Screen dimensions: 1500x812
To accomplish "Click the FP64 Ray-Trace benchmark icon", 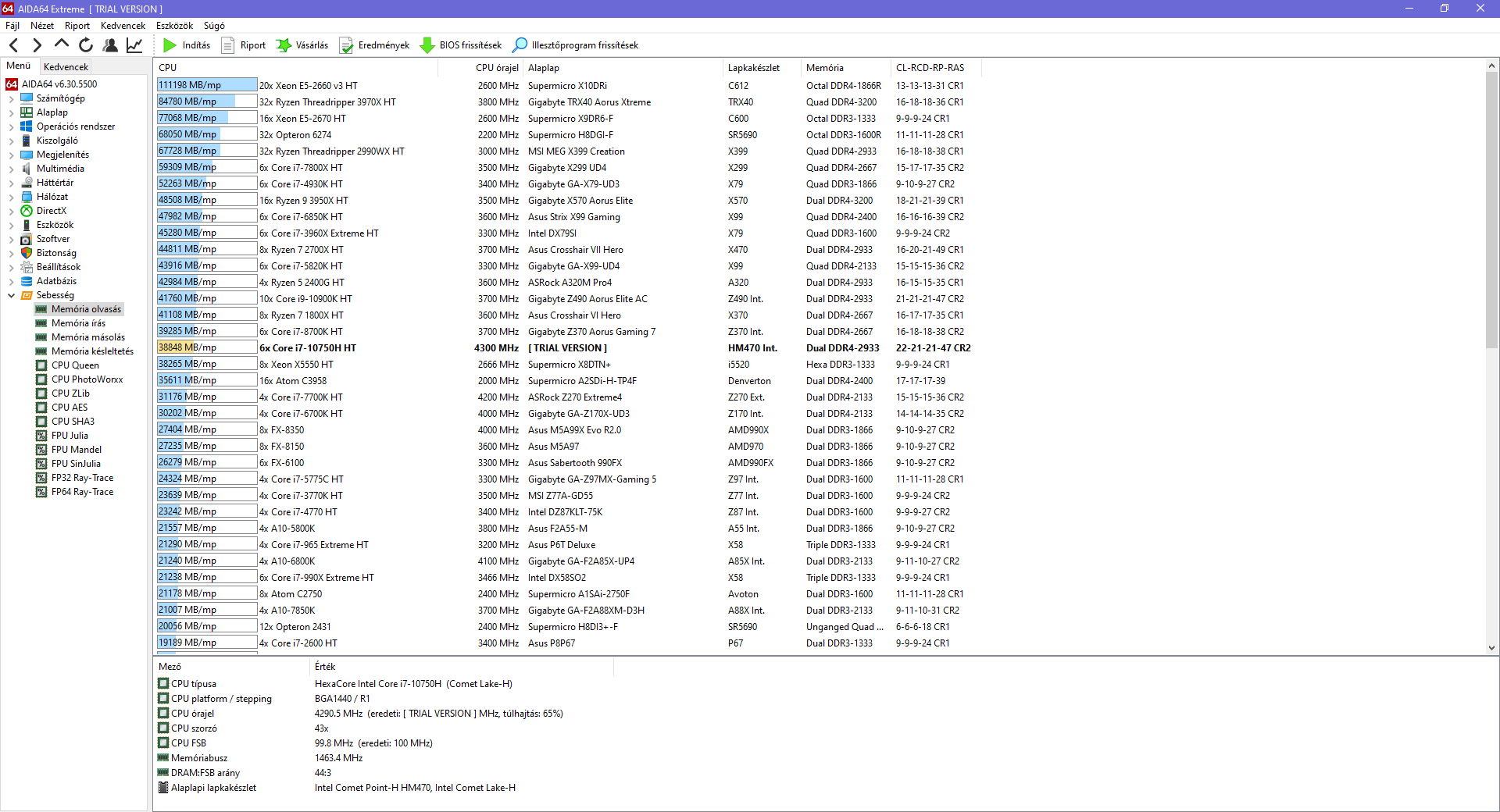I will 41,492.
